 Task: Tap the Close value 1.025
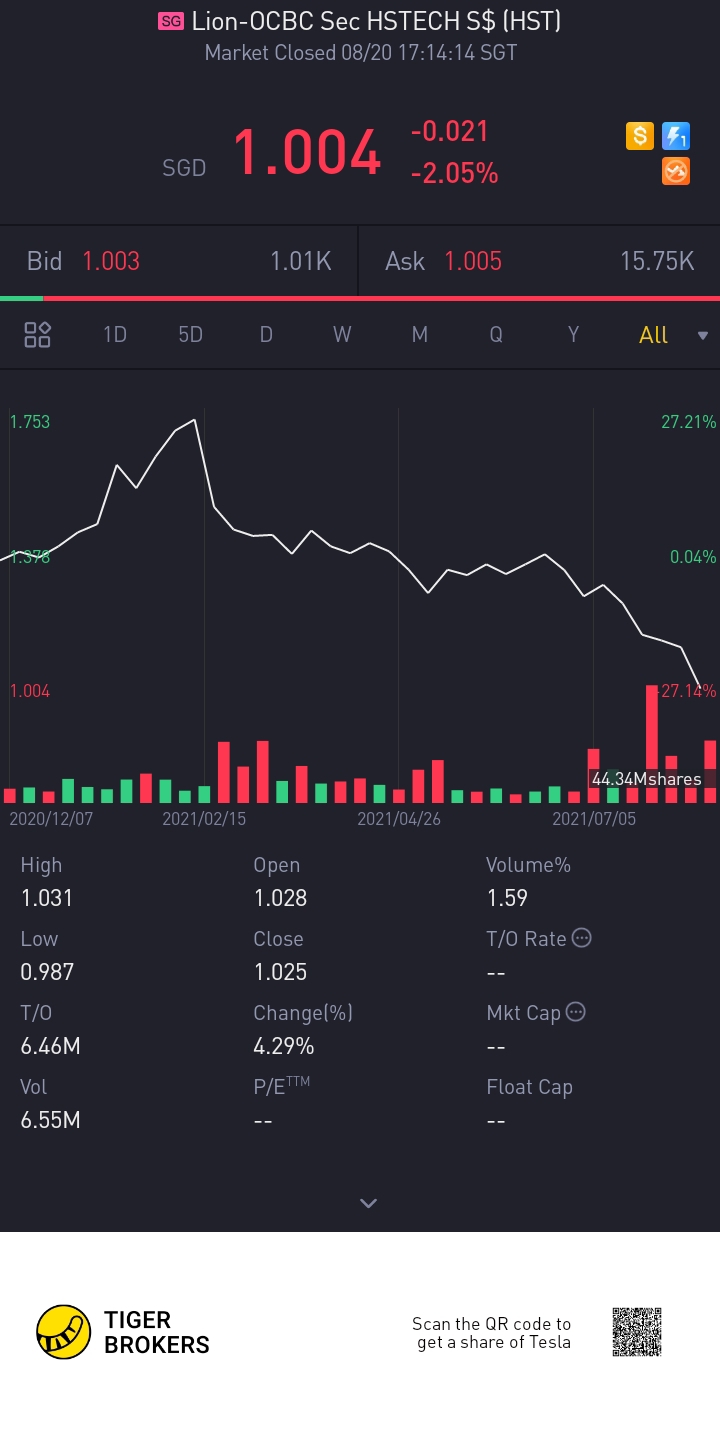[x=280, y=972]
